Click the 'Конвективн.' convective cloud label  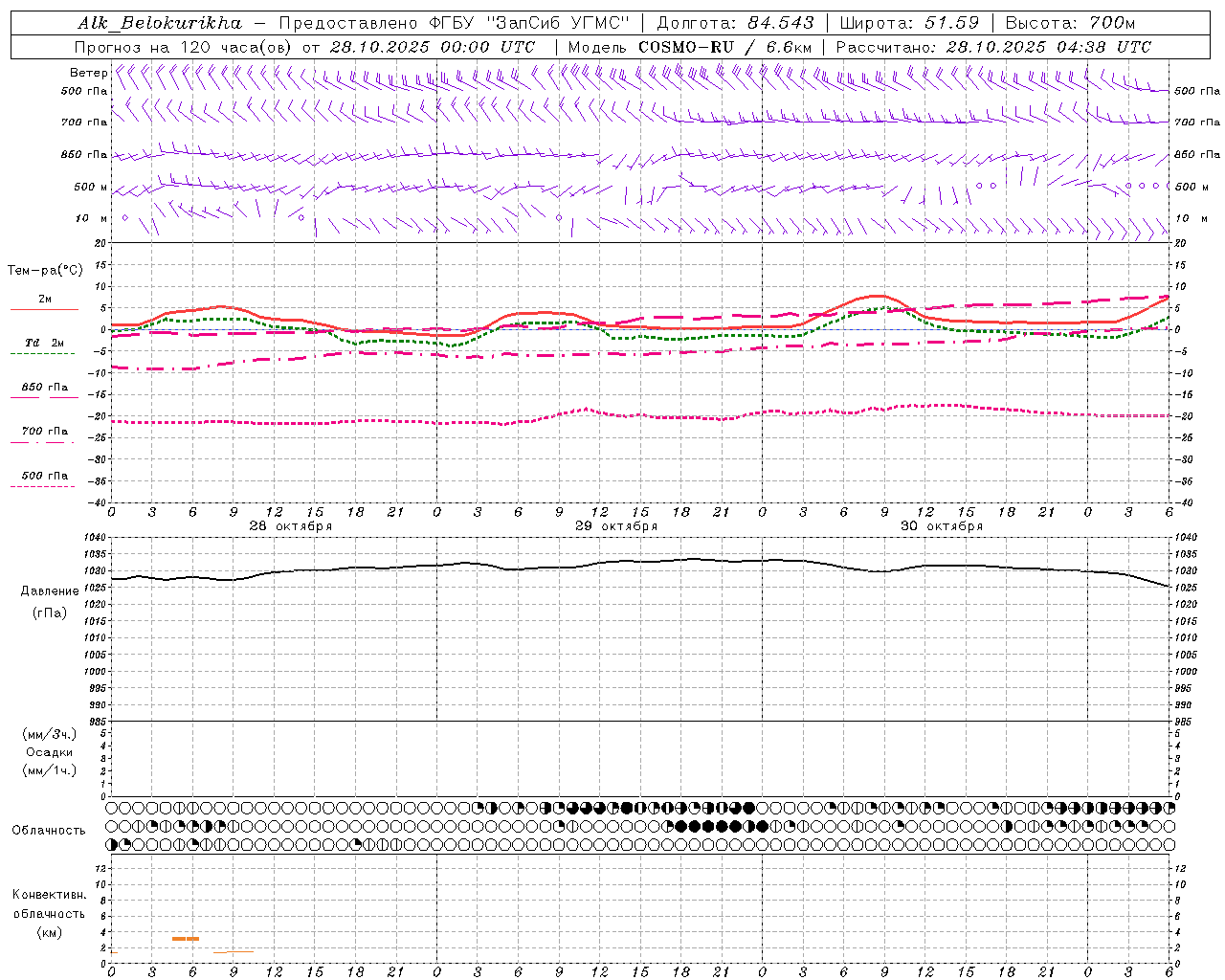tap(50, 895)
